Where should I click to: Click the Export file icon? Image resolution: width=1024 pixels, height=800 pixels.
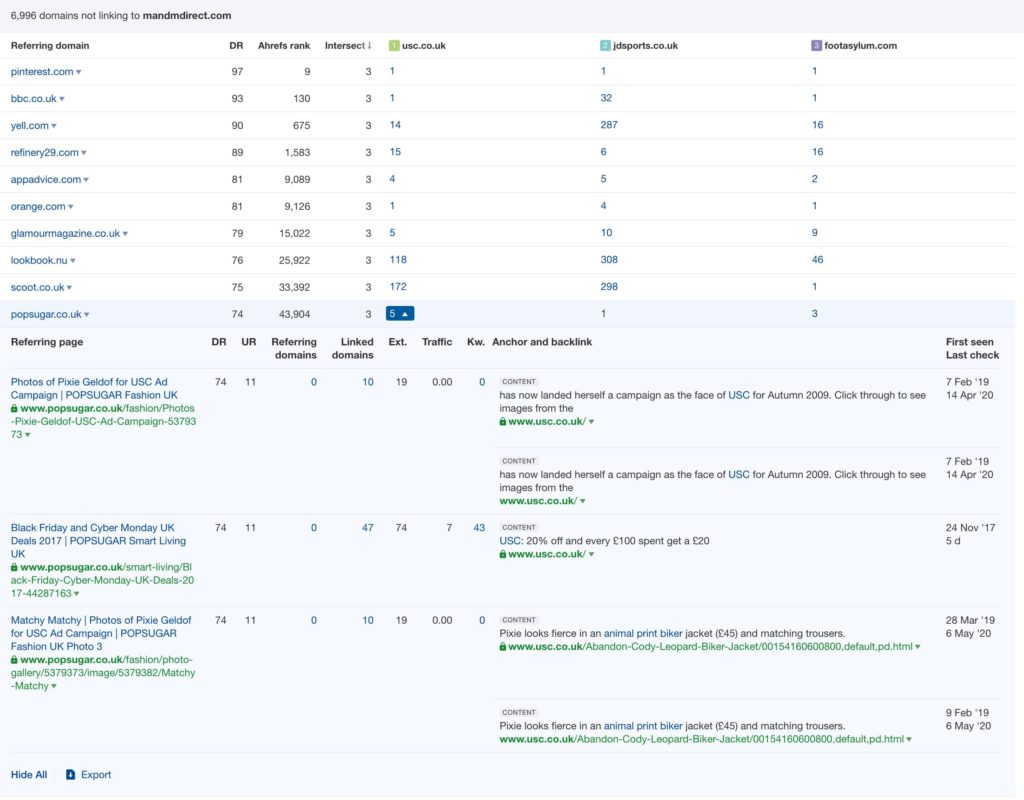(x=71, y=775)
